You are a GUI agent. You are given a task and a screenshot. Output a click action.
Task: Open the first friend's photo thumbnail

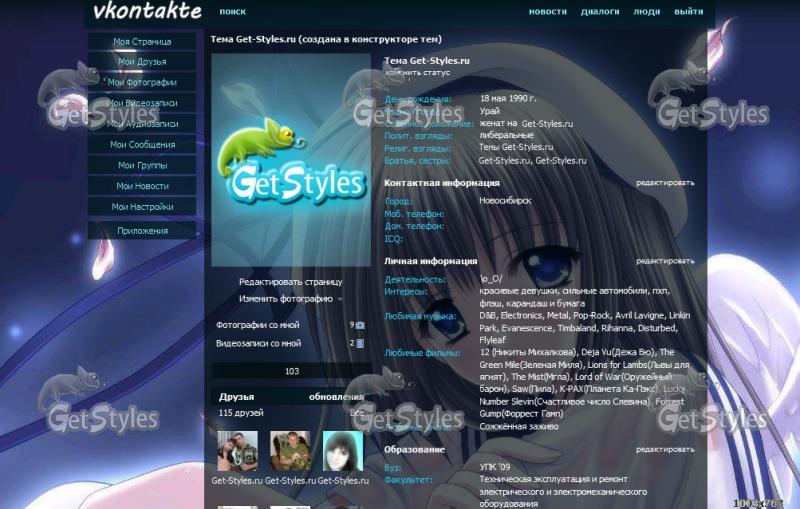point(237,451)
